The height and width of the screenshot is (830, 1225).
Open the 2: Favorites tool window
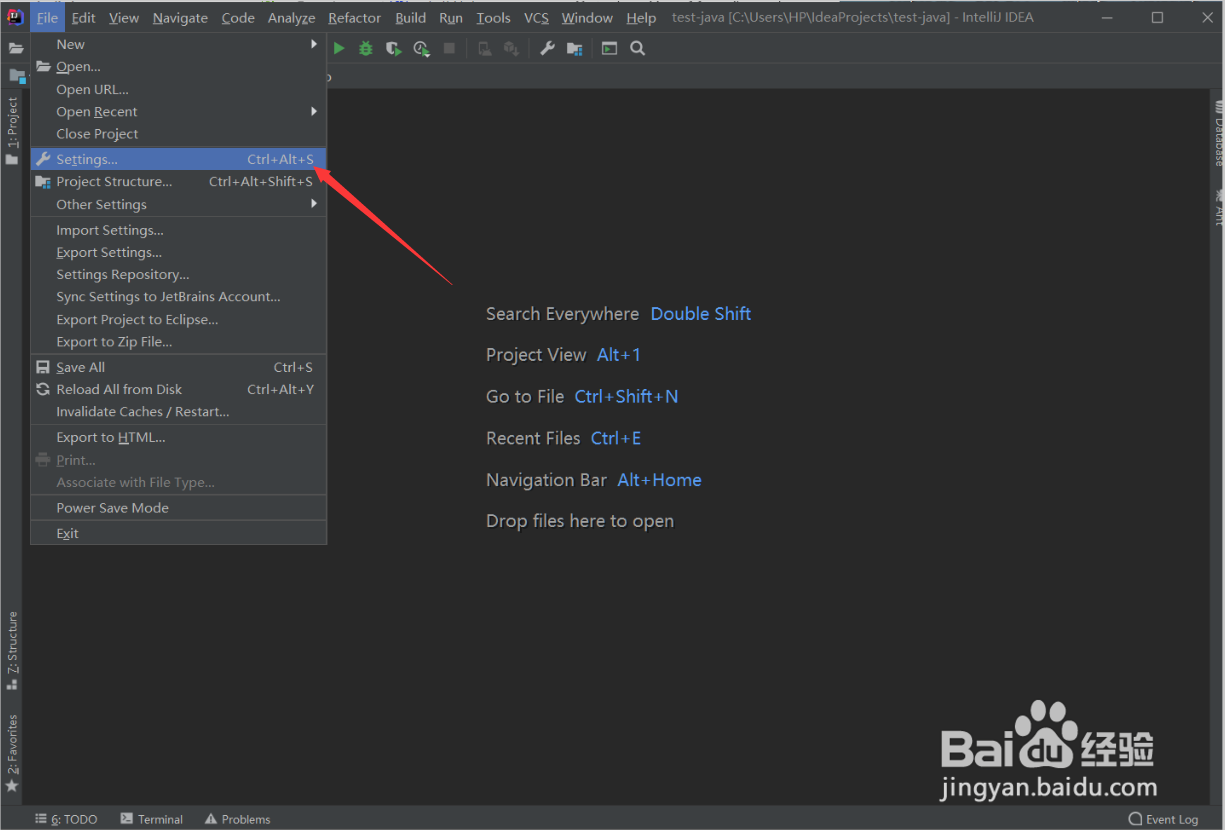(12, 753)
